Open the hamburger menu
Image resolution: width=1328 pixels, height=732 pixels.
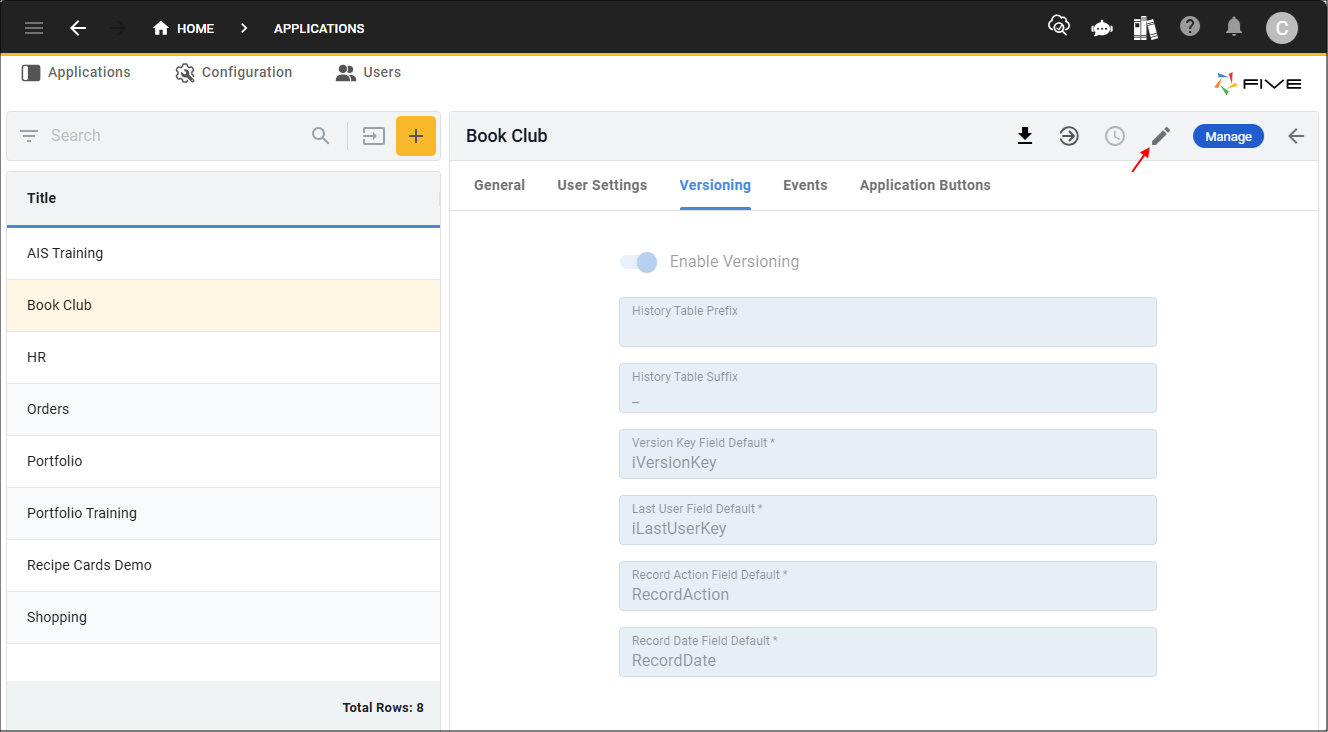click(x=34, y=28)
